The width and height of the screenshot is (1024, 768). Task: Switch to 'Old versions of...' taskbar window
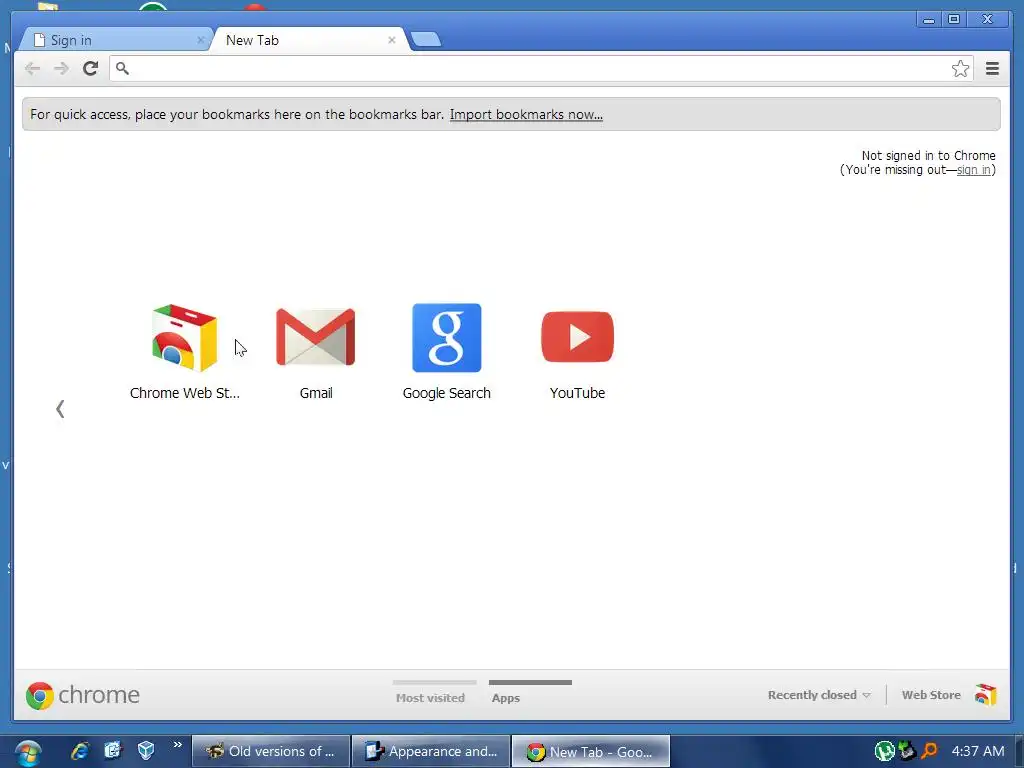[271, 751]
